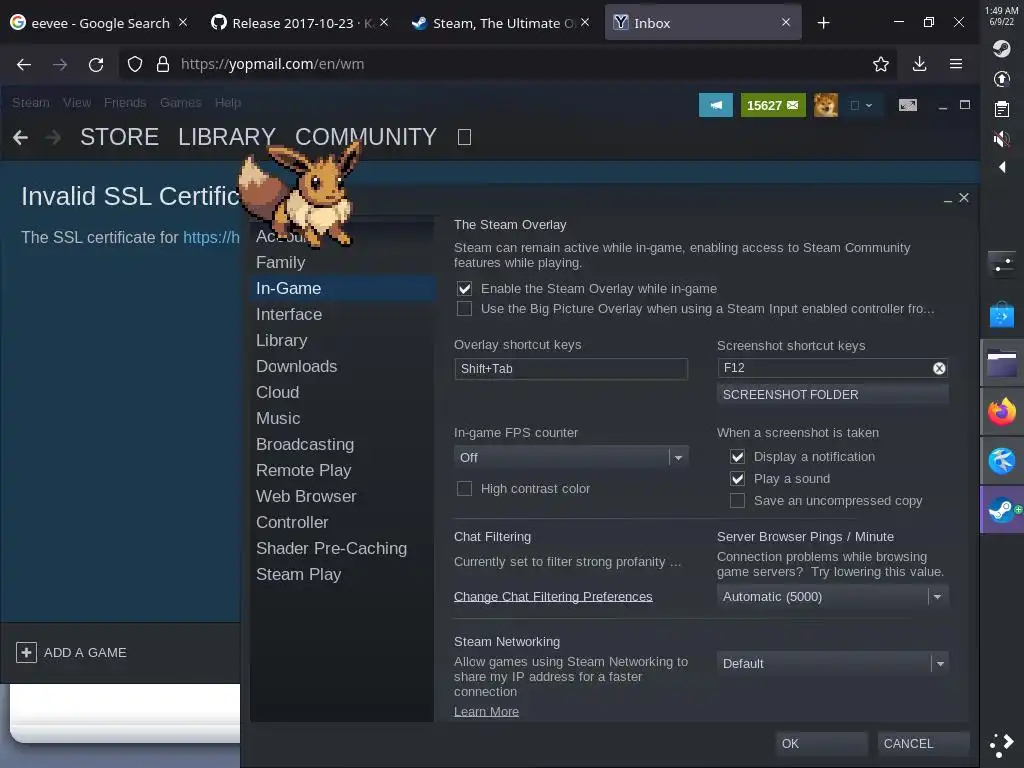Open the Firefox hamburger menu
Image resolution: width=1024 pixels, height=768 pixels.
pos(956,64)
